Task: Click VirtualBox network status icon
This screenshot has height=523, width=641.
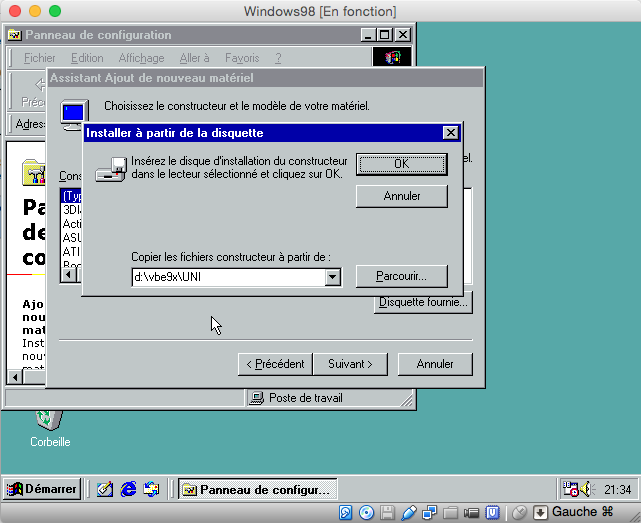Action: (x=430, y=512)
